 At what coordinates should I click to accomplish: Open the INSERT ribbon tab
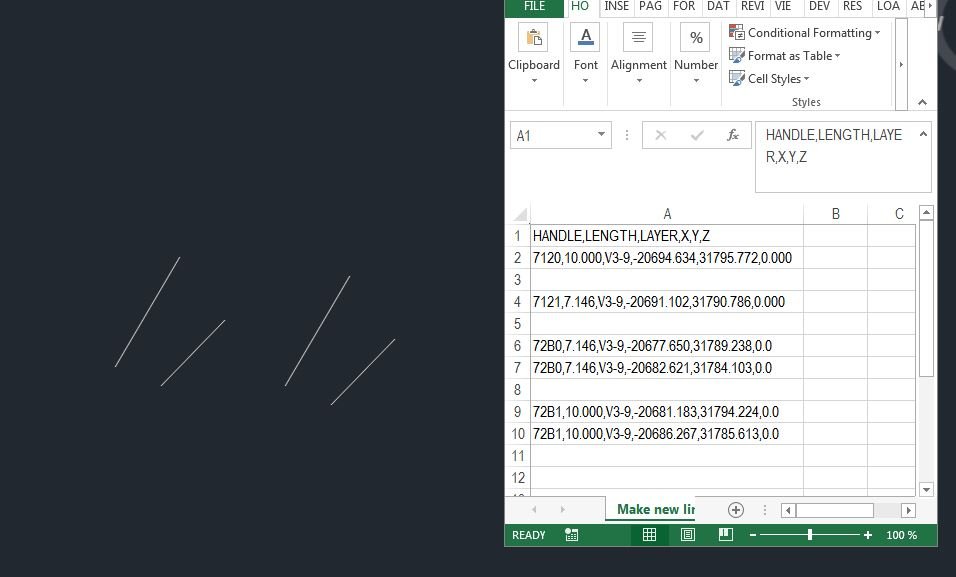tap(616, 7)
